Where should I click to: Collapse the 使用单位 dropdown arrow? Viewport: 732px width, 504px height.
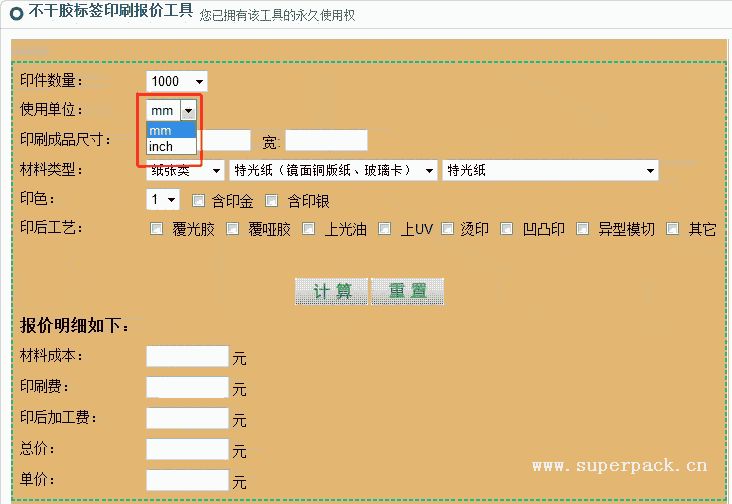(x=187, y=111)
